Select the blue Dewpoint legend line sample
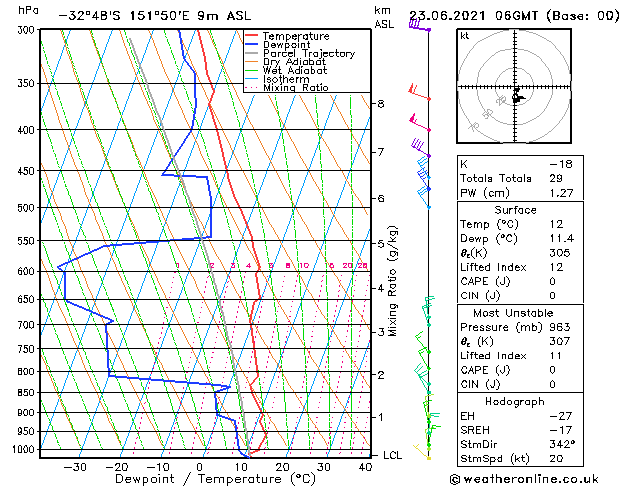 tap(252, 44)
